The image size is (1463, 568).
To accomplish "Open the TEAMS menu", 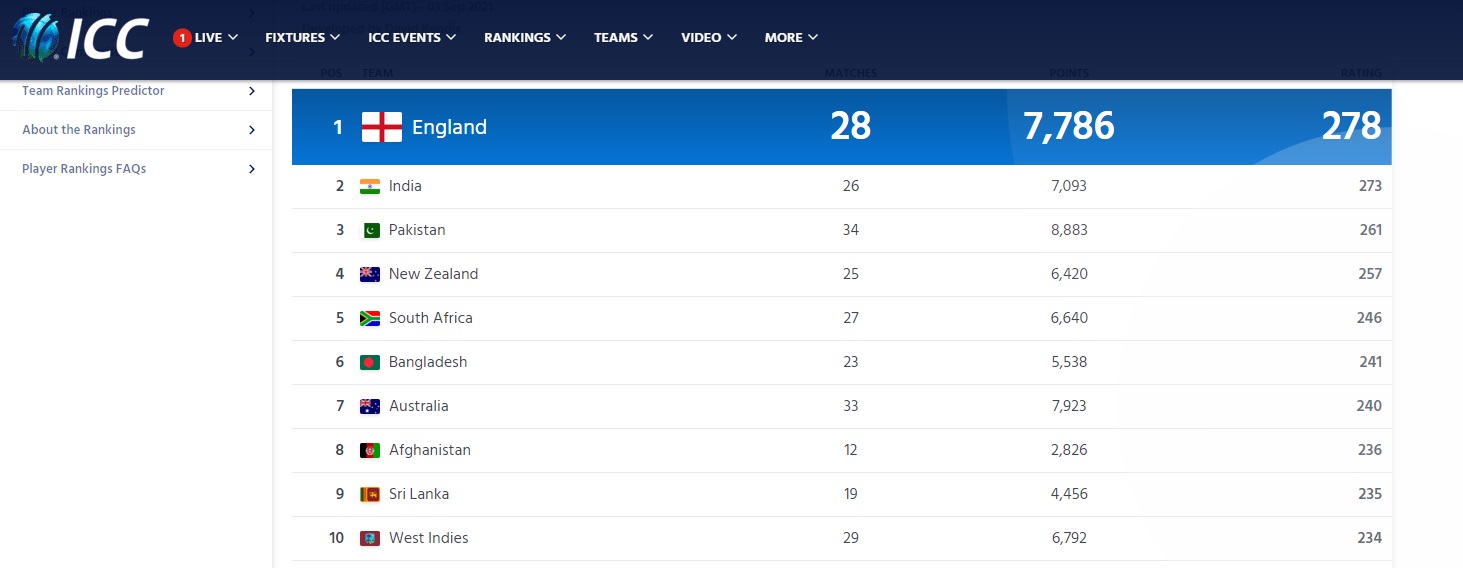I will click(x=623, y=38).
